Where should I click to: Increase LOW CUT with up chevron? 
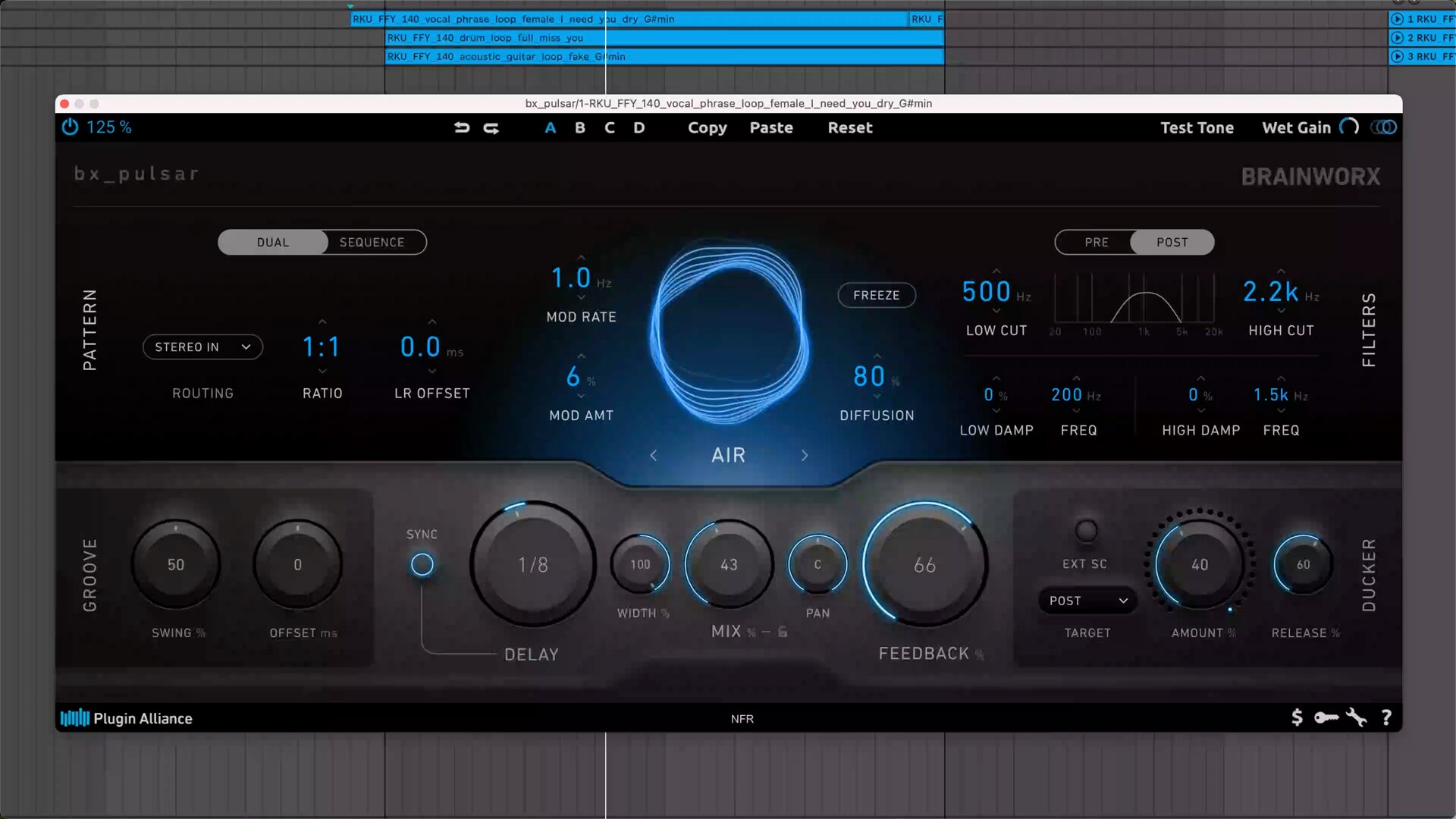pyautogui.click(x=996, y=271)
